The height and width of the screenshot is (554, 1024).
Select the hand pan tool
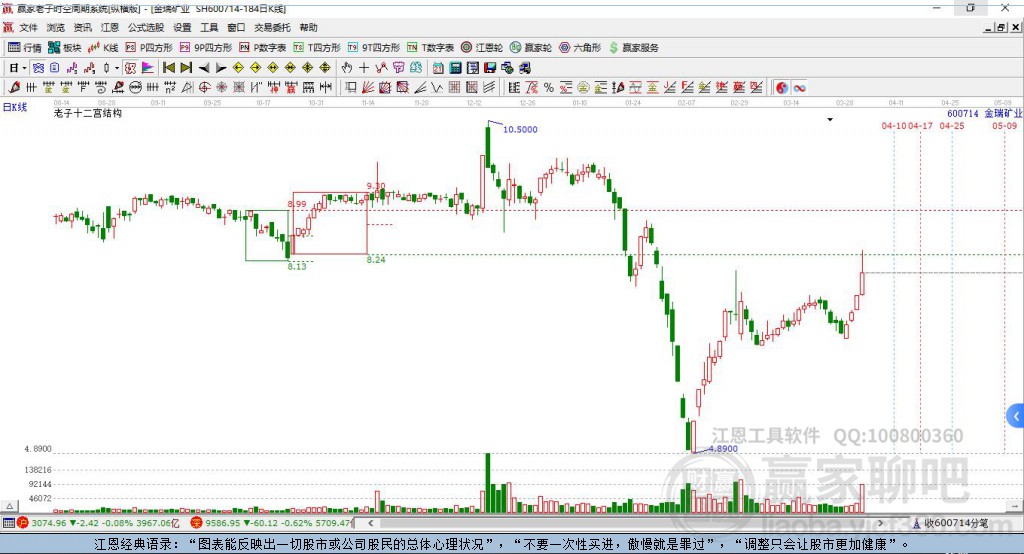point(347,68)
